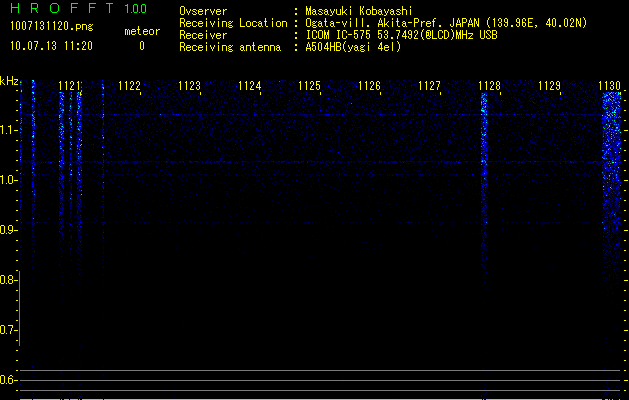Click the 1129 time marker
Viewport: 629px width, 400px height.
coord(549,86)
